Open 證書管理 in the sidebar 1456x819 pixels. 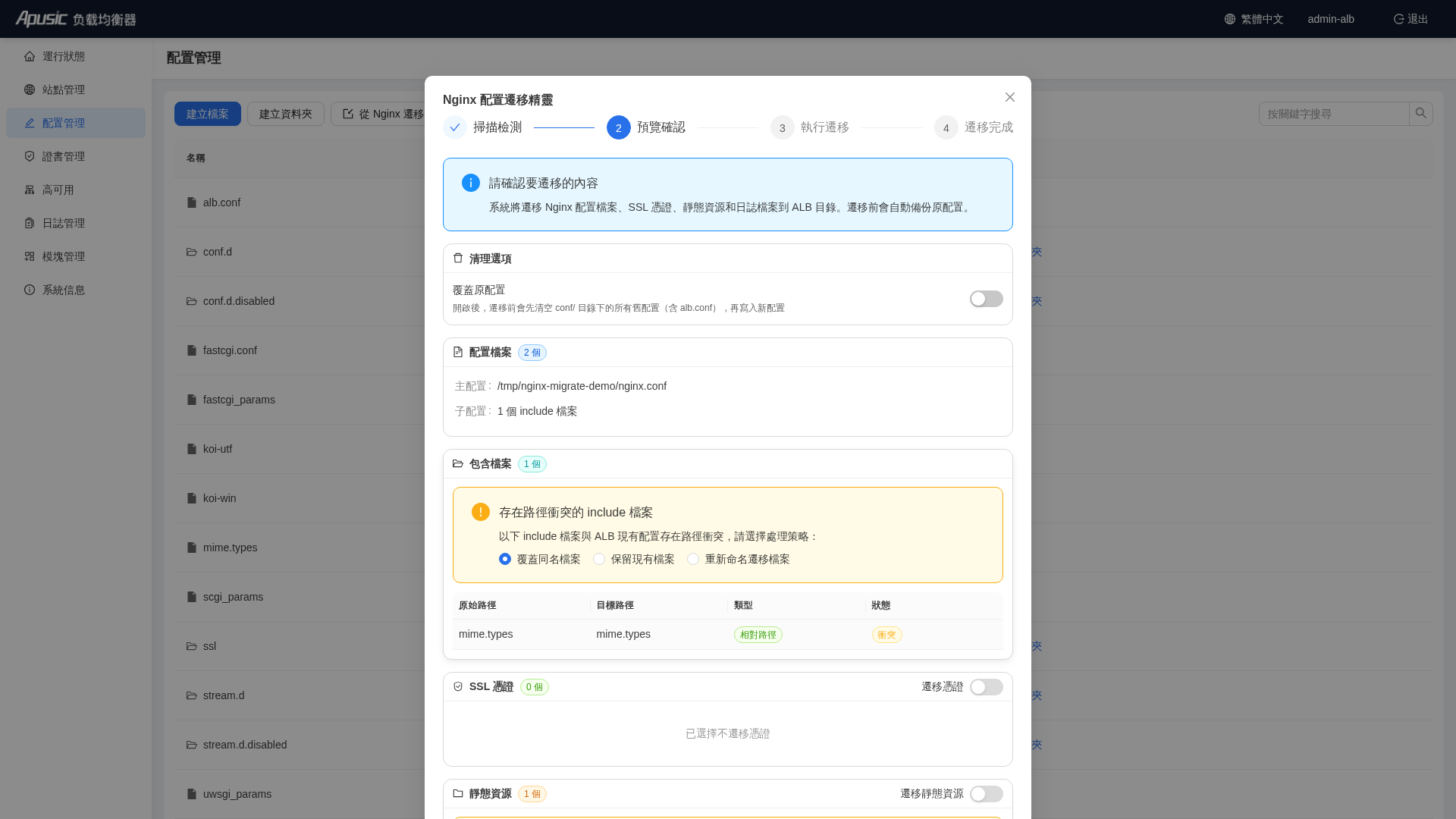click(x=76, y=156)
